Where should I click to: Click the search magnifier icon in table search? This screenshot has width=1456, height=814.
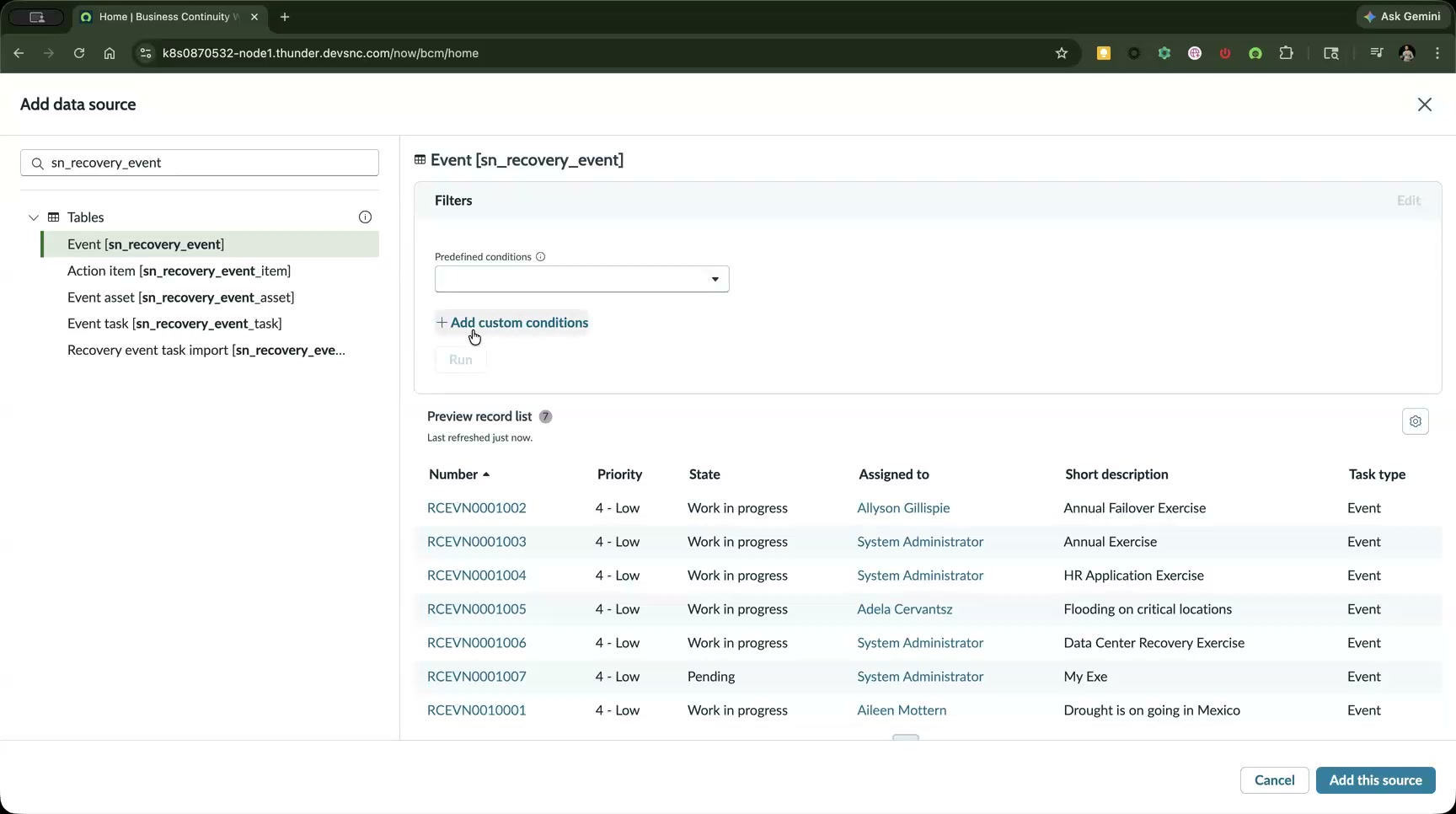(x=37, y=163)
